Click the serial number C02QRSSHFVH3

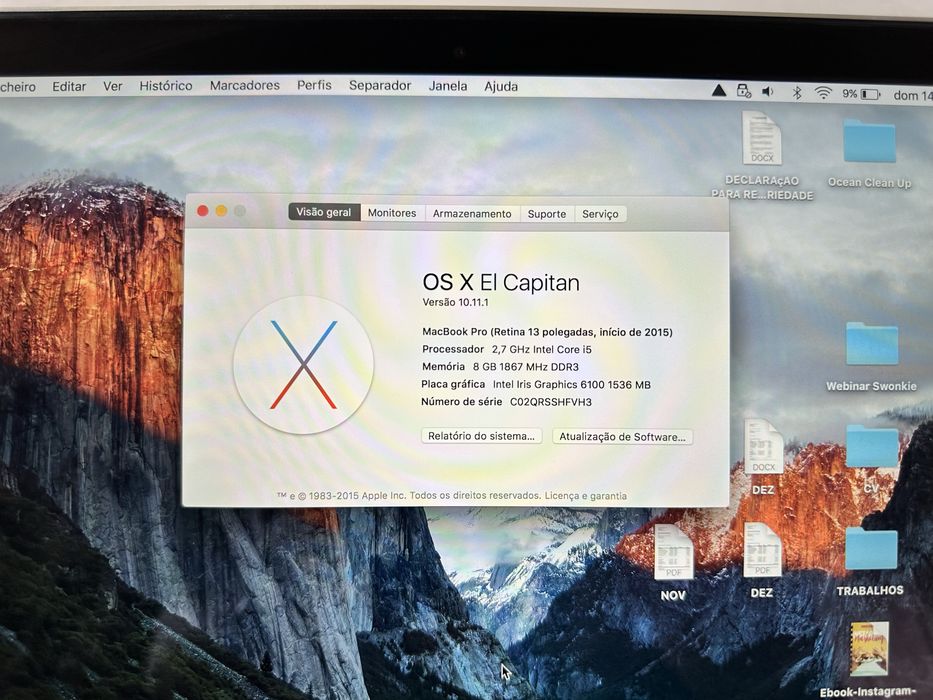click(551, 402)
